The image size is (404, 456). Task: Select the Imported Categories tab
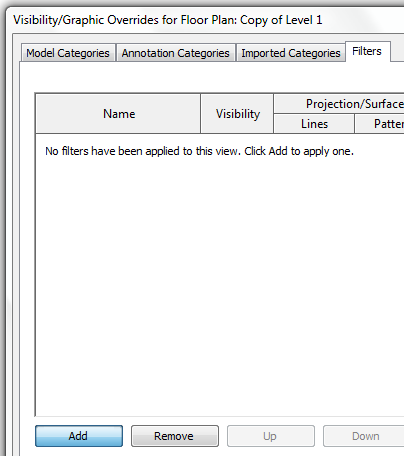tap(291, 53)
